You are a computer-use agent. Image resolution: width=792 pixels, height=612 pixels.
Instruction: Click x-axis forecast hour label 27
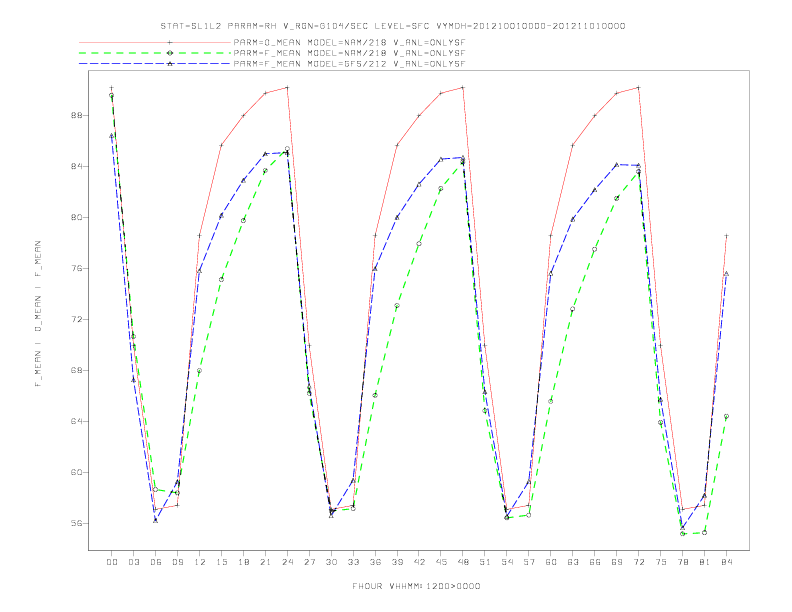309,562
